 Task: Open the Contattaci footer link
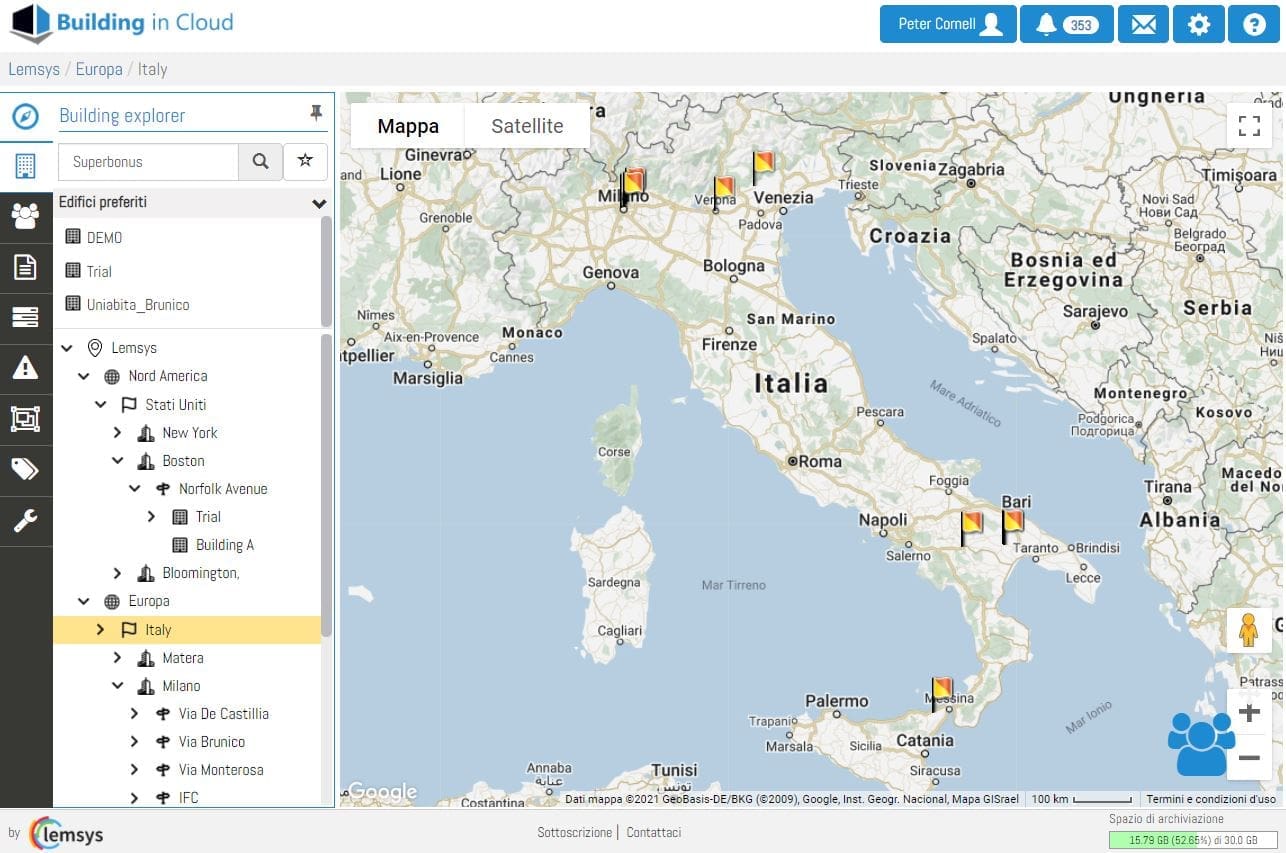pyautogui.click(x=654, y=832)
